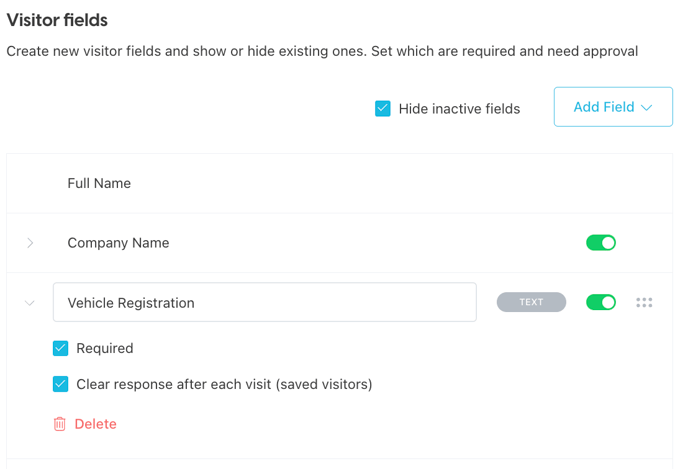Viewport: 688px width, 469px height.
Task: Click the Hide inactive fields label
Action: 459,109
